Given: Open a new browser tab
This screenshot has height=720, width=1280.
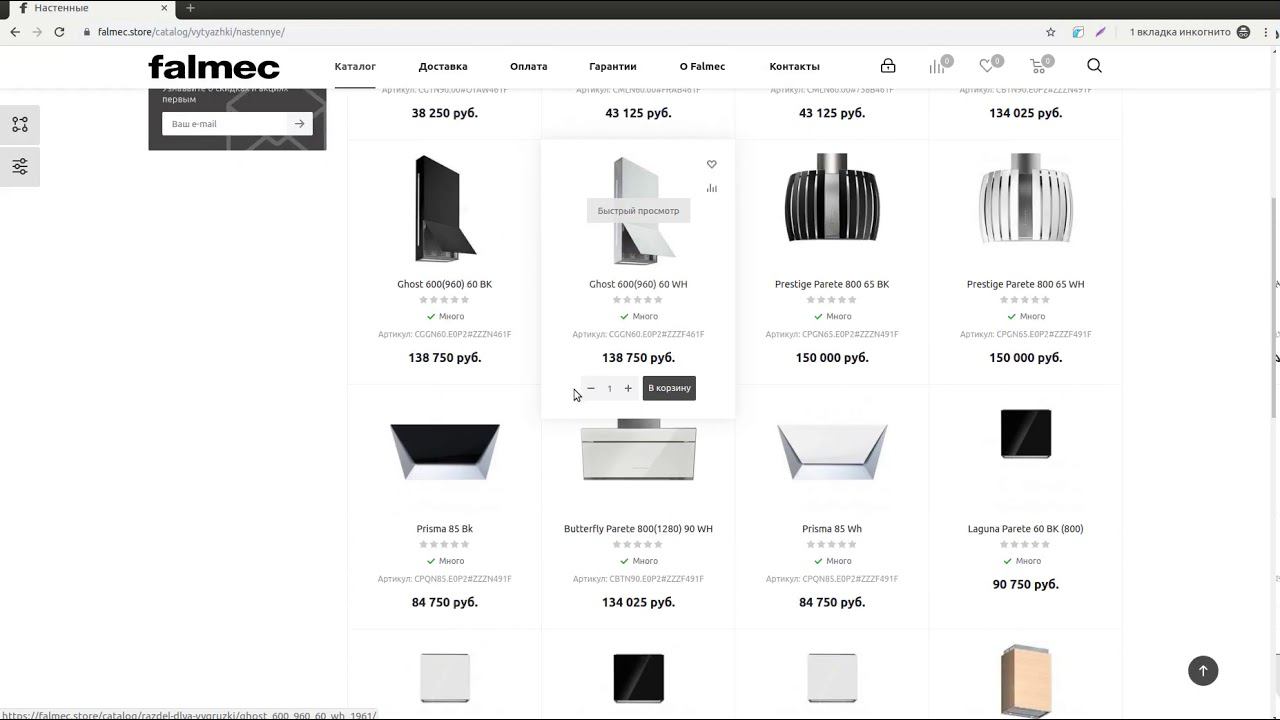Looking at the screenshot, I should point(190,8).
